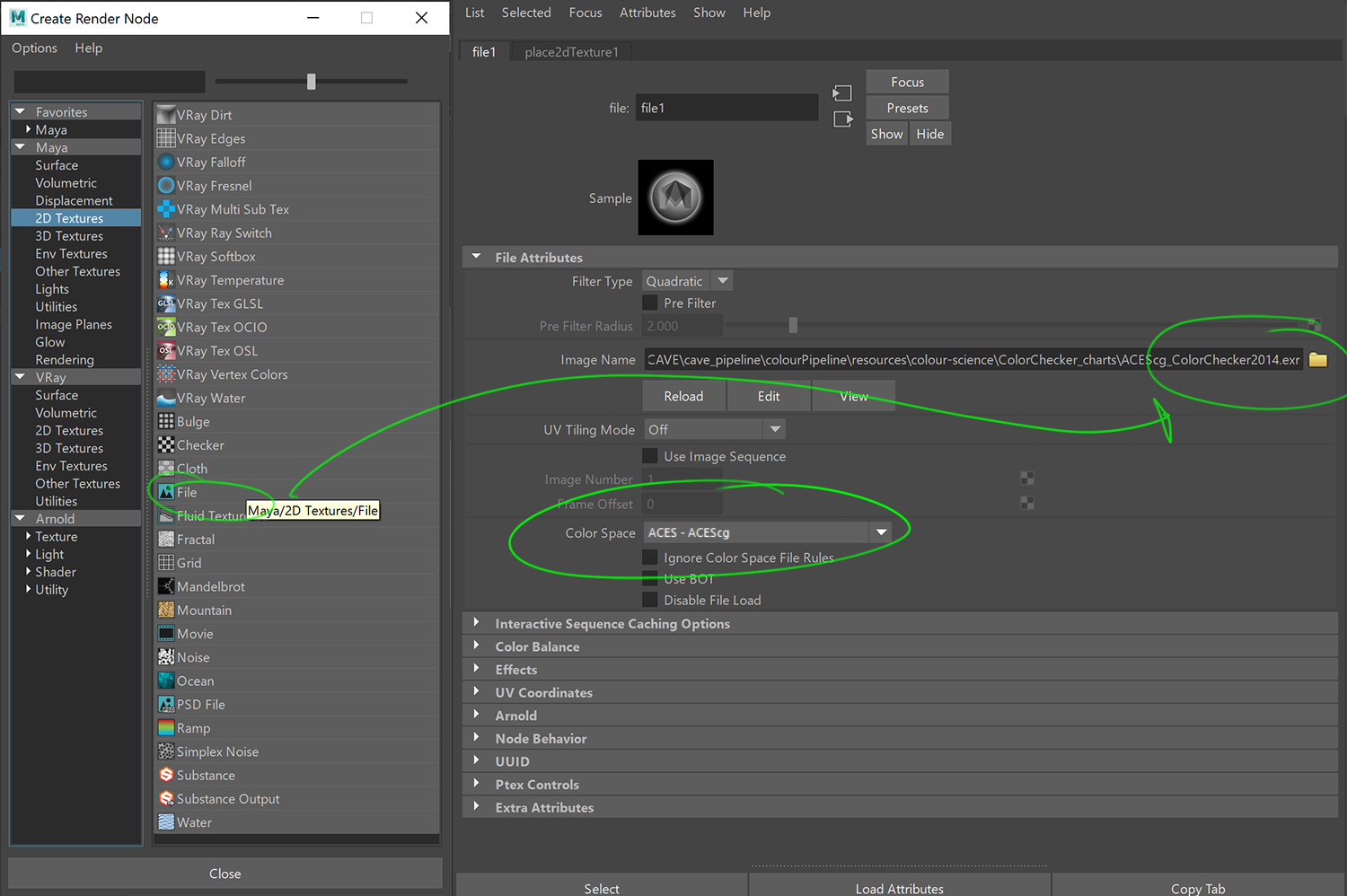Enable the Pre Filter checkbox
The image size is (1347, 896).
tap(650, 303)
